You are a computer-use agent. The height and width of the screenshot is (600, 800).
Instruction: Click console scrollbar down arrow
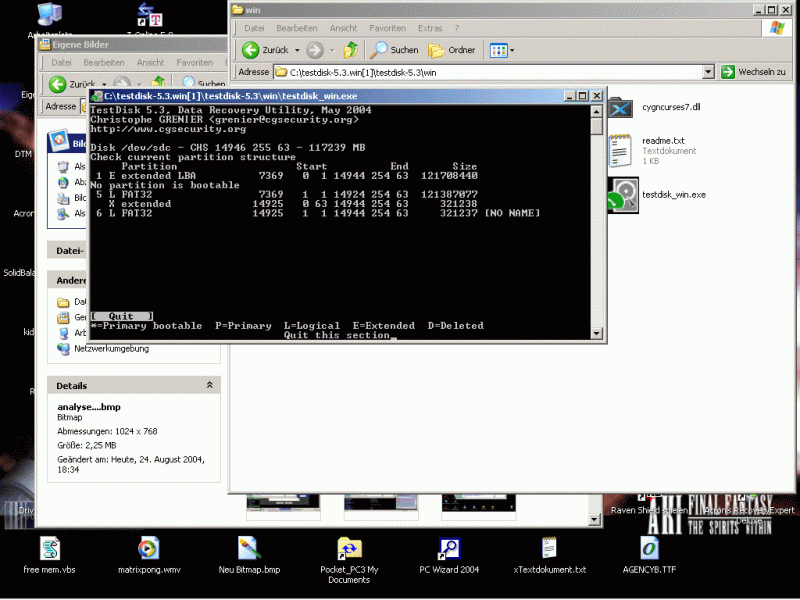[x=596, y=333]
